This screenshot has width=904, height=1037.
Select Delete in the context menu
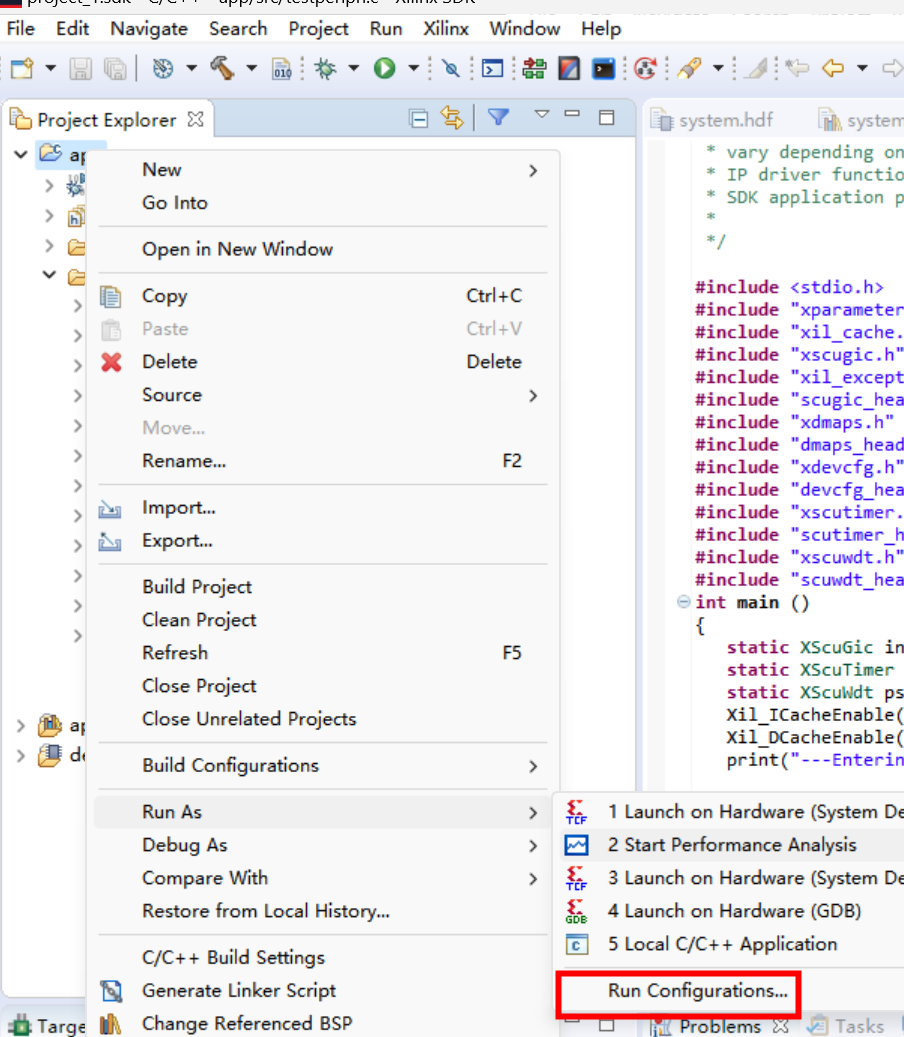click(x=323, y=362)
